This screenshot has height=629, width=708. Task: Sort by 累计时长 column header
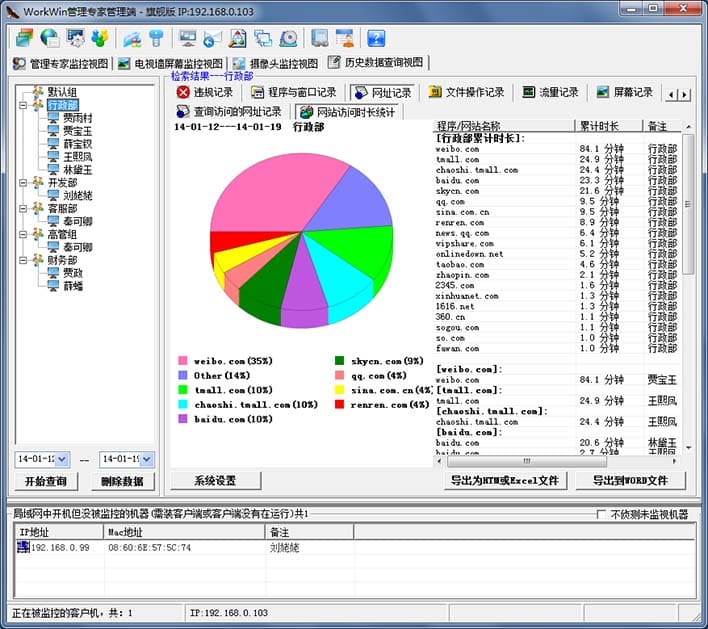point(608,126)
